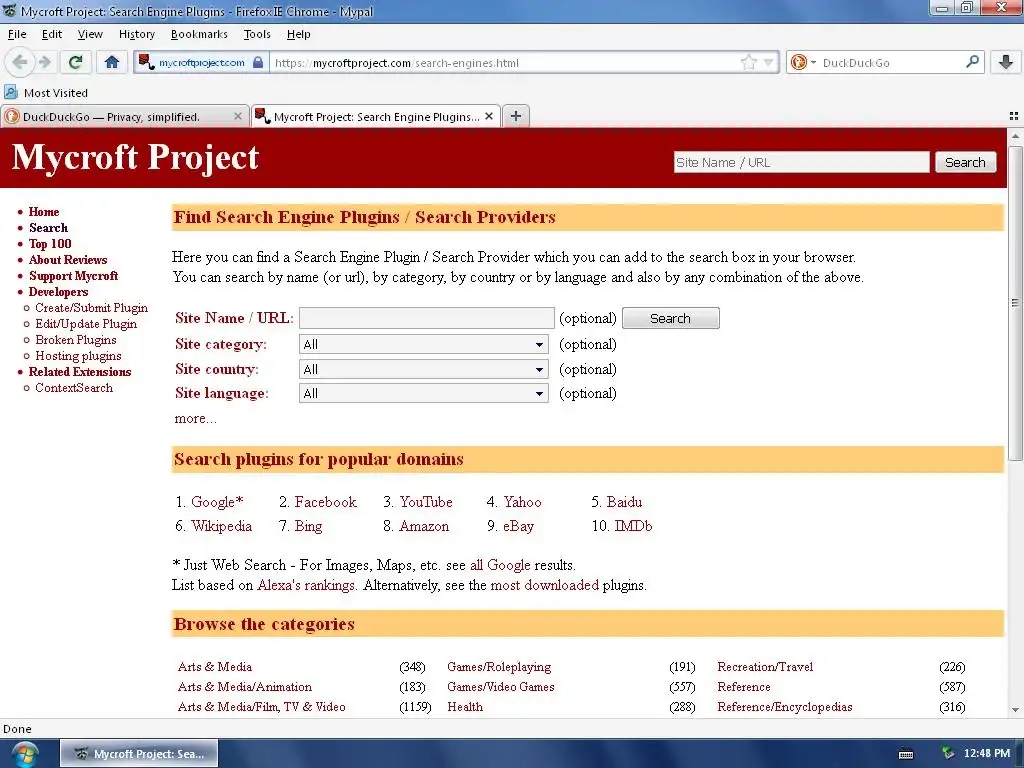1024x768 pixels.
Task: Open the on-screen keyboard tray icon
Action: [906, 754]
